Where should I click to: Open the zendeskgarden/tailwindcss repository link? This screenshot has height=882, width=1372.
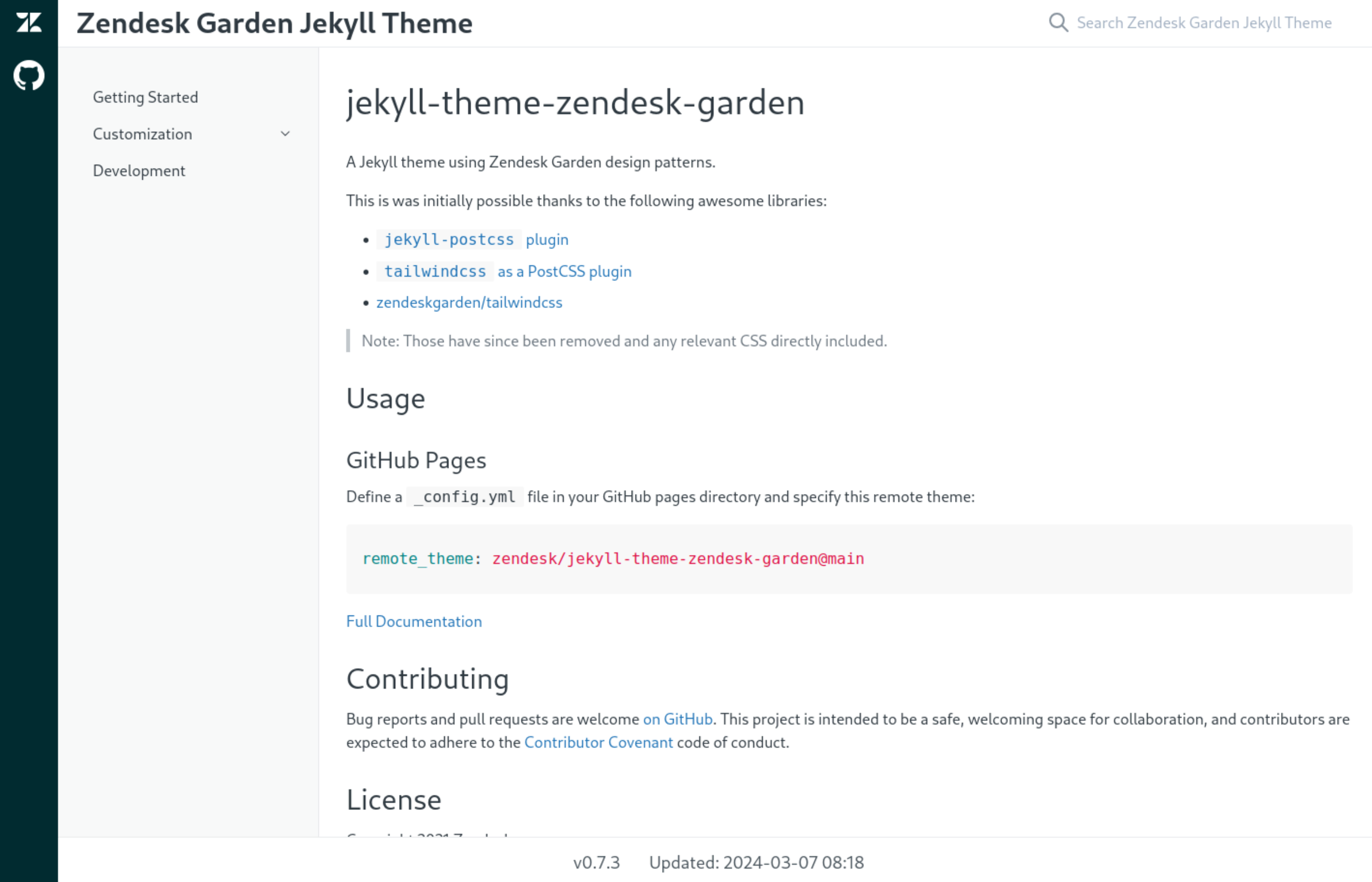tap(469, 302)
